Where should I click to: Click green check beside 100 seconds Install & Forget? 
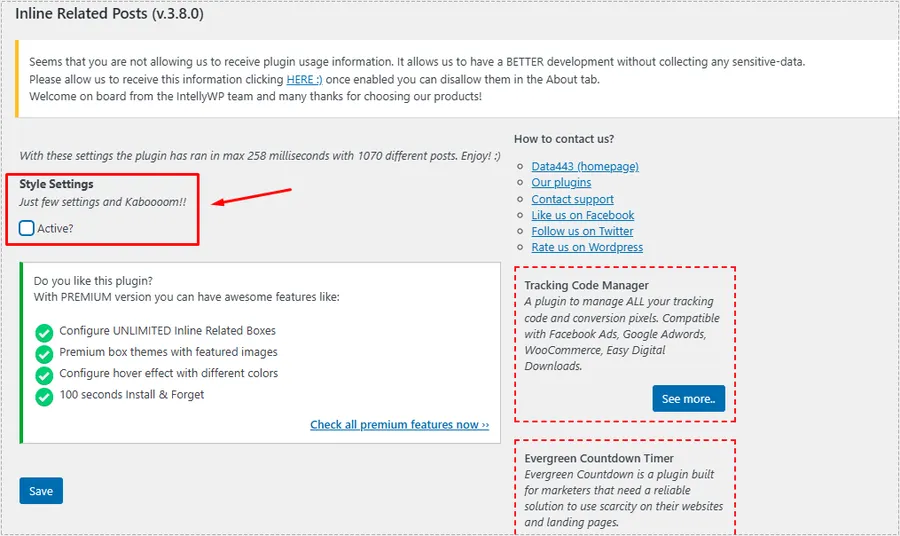point(44,396)
